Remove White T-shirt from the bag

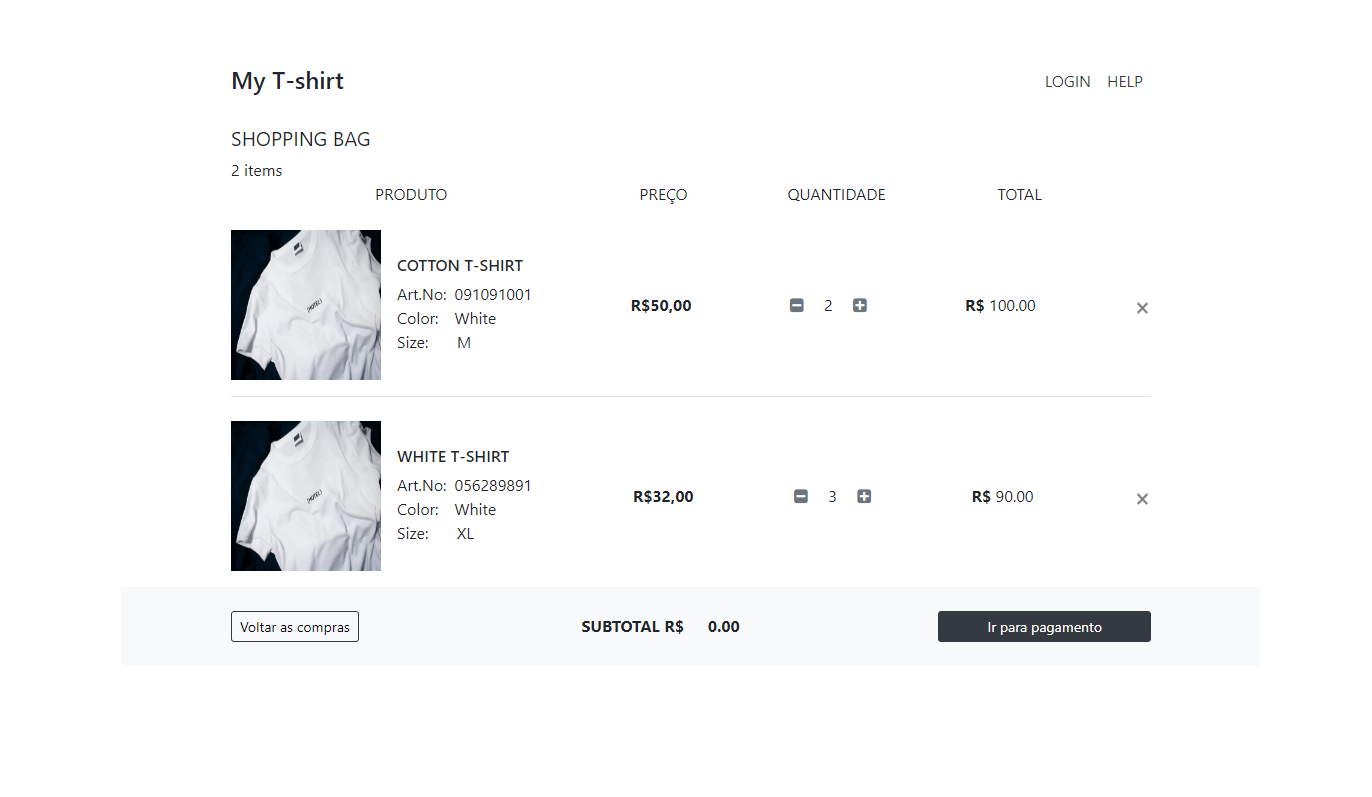pos(1142,499)
